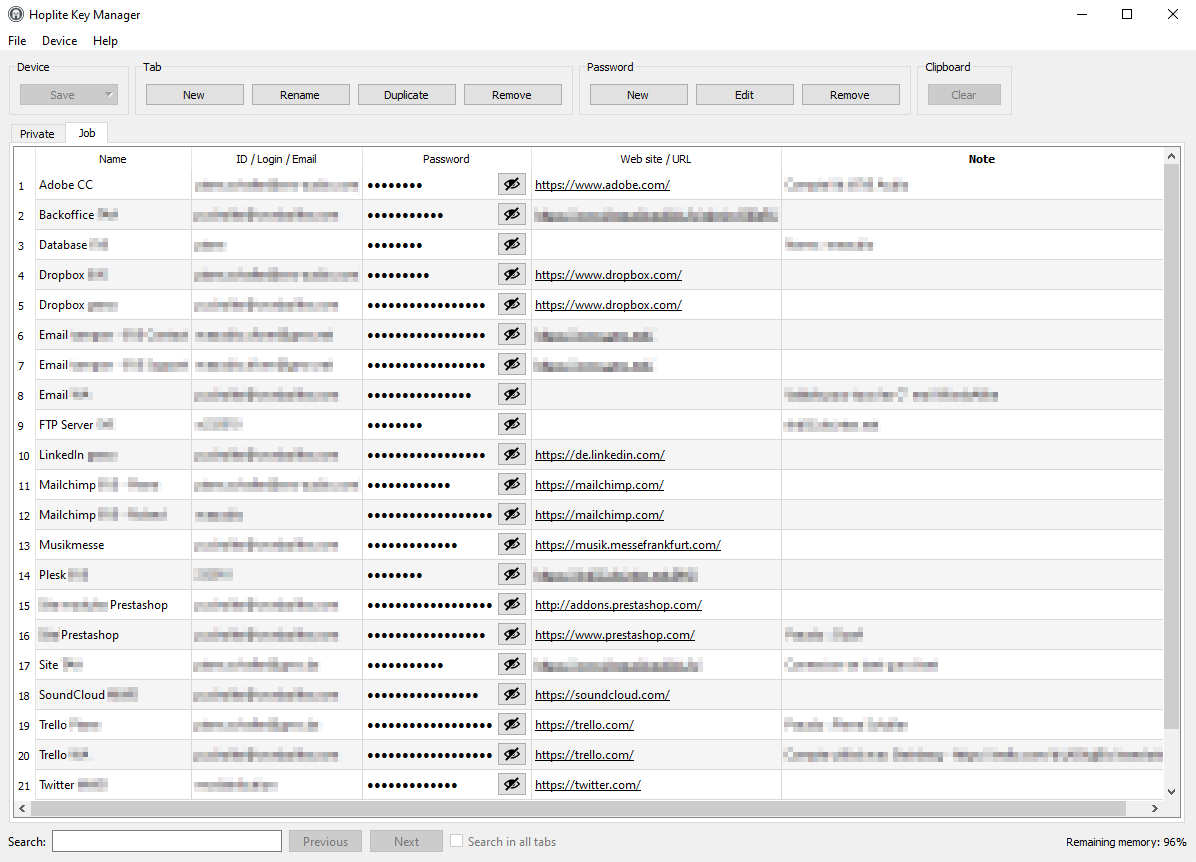Viewport: 1196px width, 862px height.
Task: Click eye icon in row 19 Trello
Action: point(512,725)
